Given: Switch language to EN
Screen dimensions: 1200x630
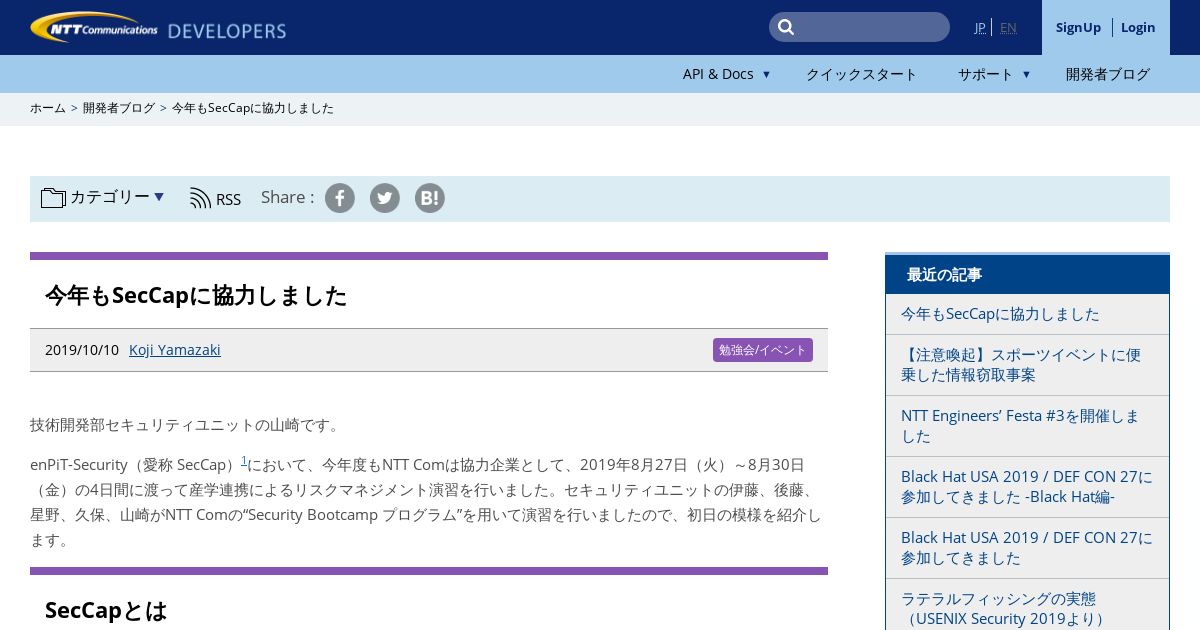Looking at the screenshot, I should tap(1008, 27).
